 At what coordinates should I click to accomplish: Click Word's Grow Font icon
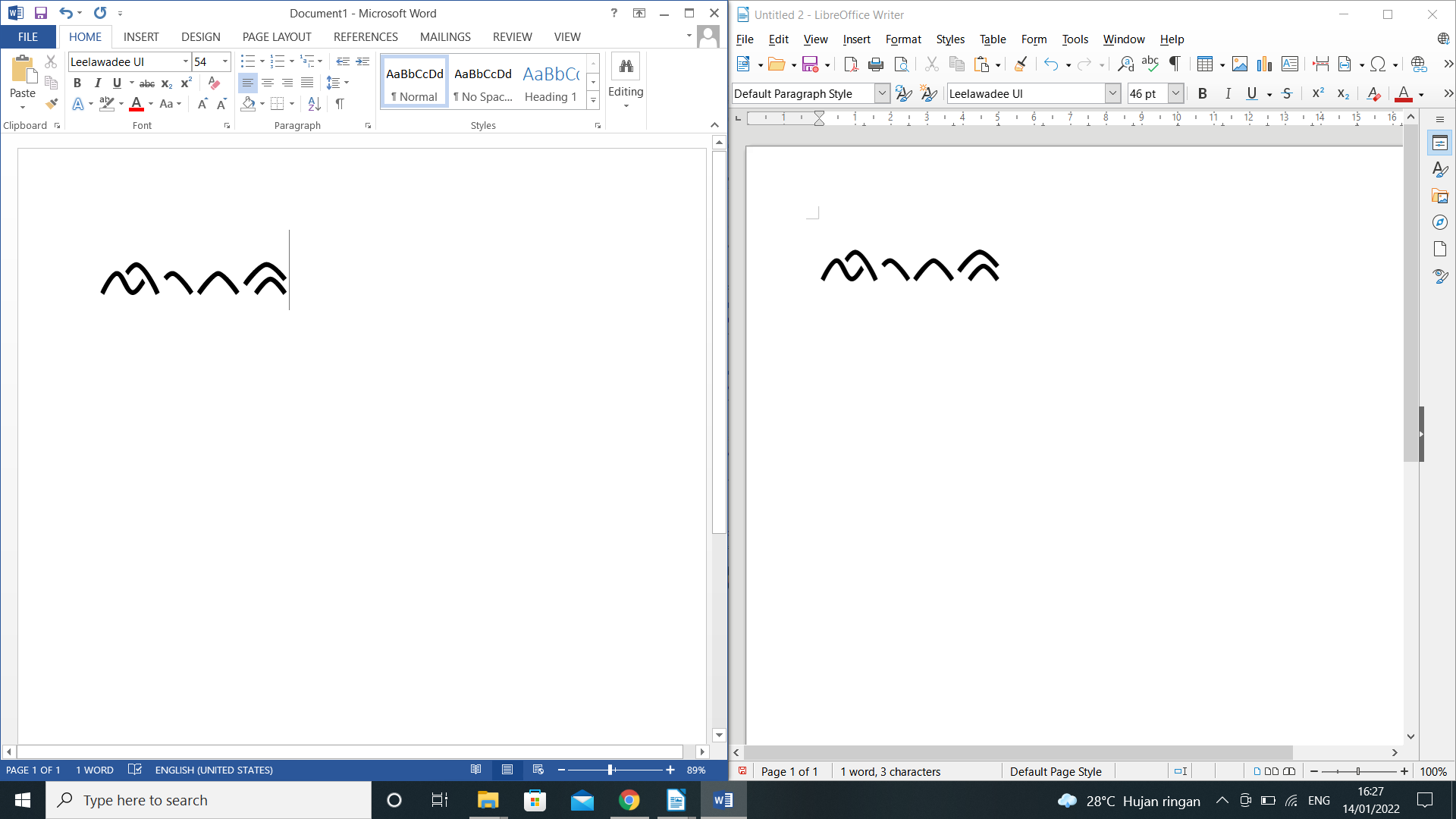202,104
